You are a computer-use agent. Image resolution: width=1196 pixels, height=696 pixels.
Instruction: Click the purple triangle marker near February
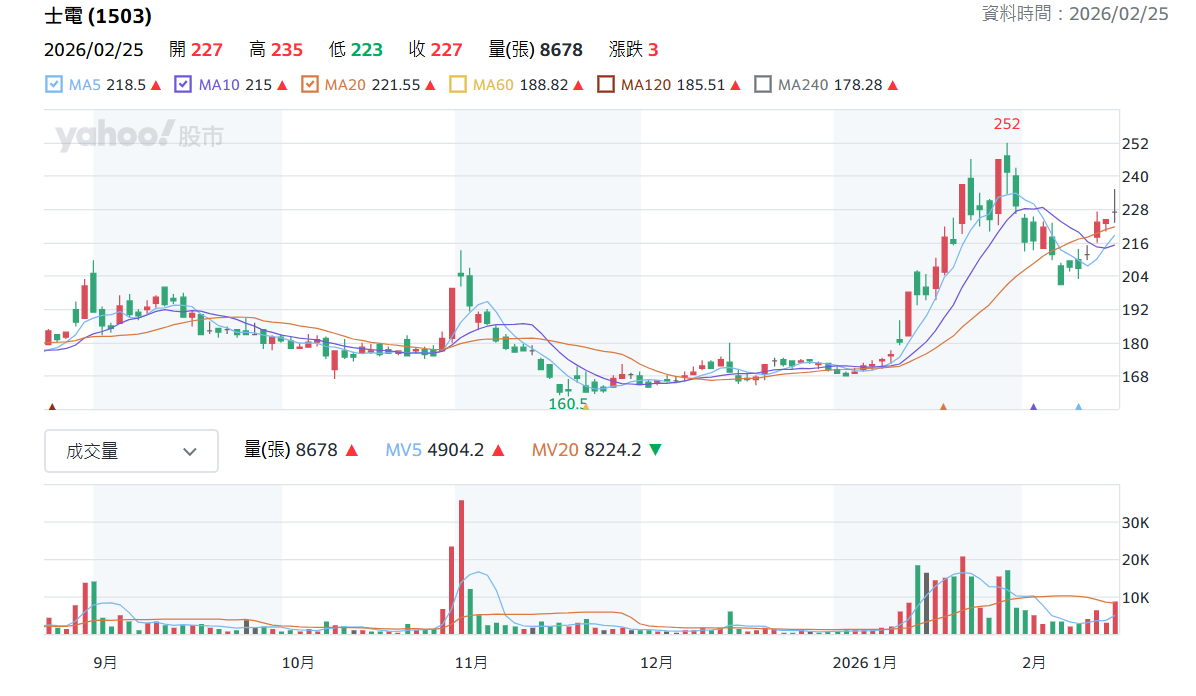click(x=1034, y=407)
